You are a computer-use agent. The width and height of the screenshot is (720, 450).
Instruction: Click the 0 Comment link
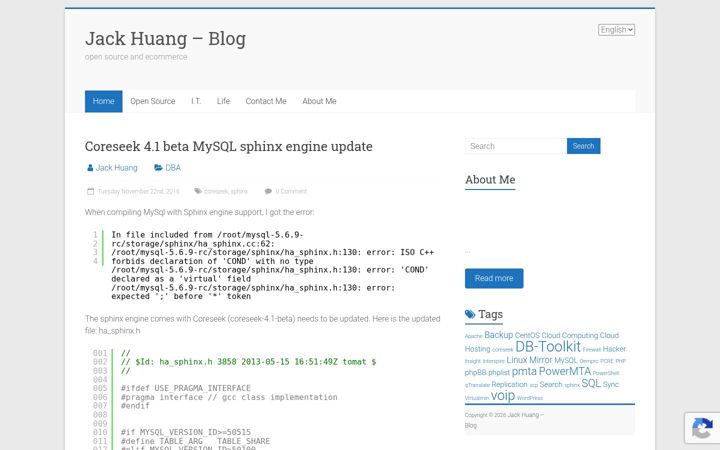point(291,191)
